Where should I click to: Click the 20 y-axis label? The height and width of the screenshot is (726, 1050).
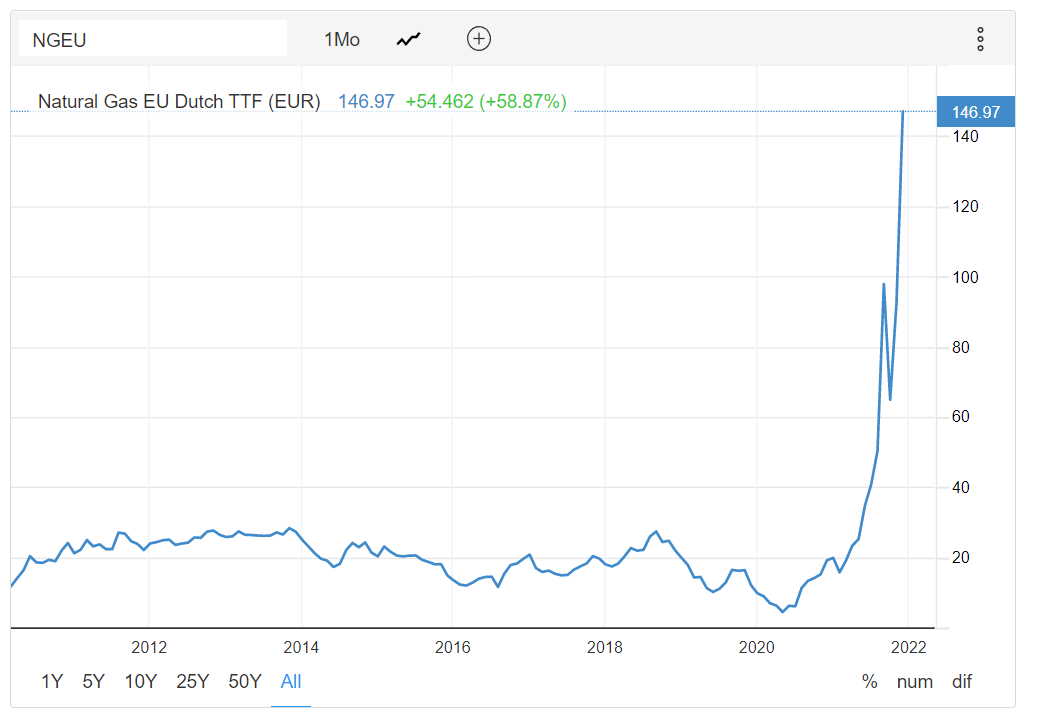(961, 557)
